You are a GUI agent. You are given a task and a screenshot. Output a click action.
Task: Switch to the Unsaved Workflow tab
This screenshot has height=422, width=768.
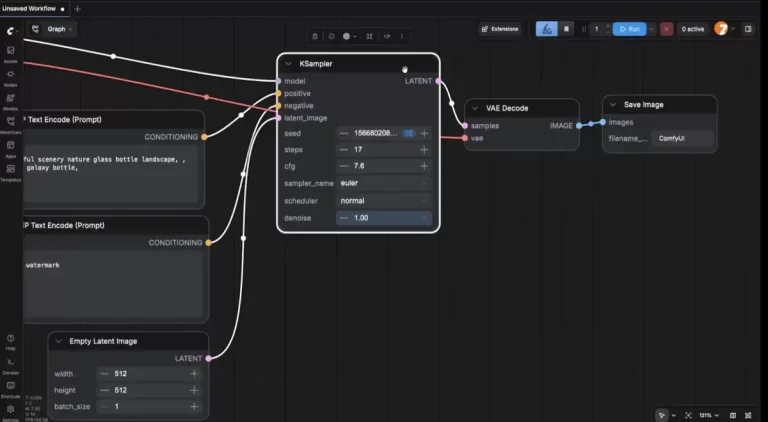click(30, 8)
